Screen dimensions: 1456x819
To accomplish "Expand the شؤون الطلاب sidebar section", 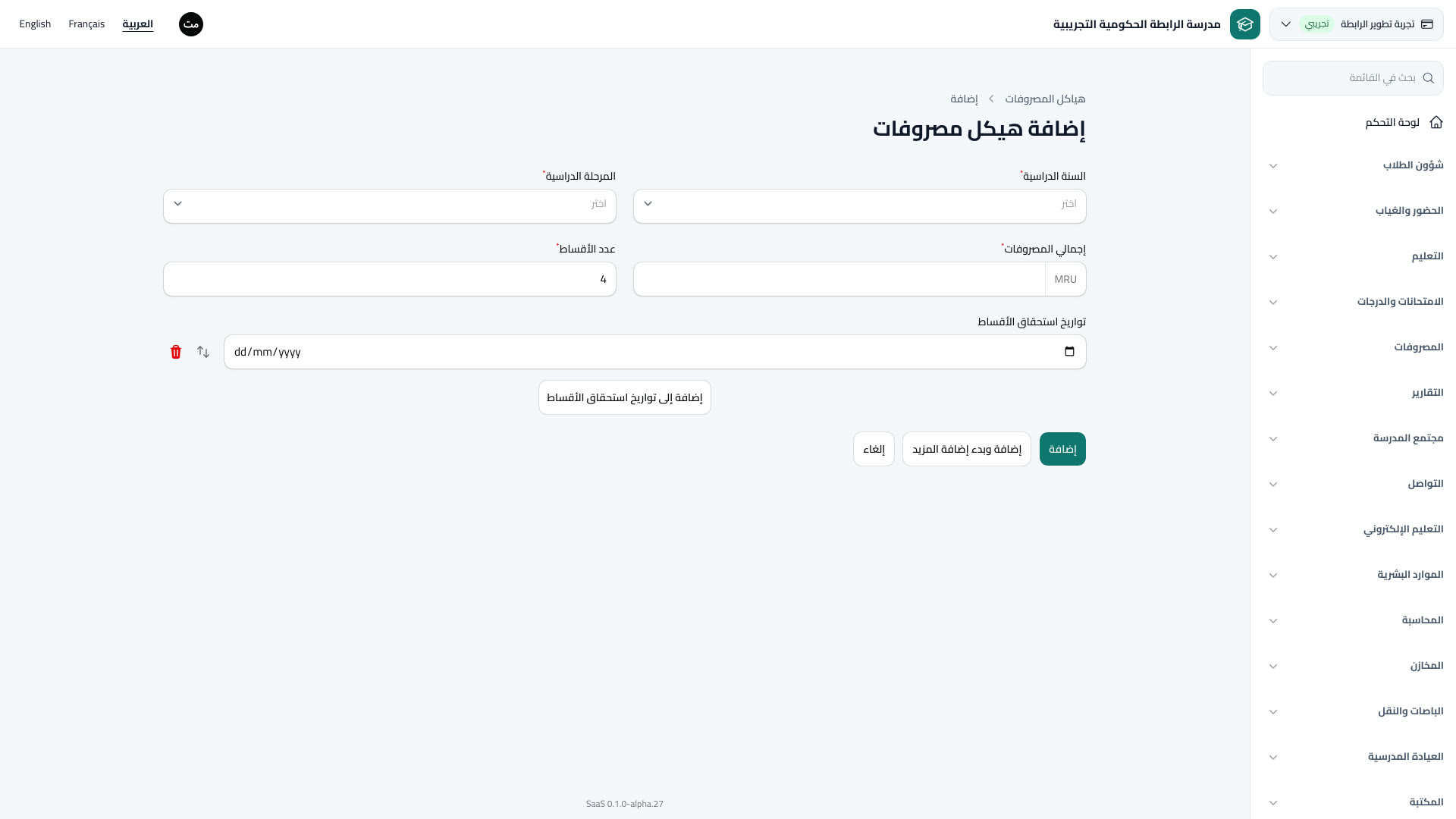I will coord(1353,165).
